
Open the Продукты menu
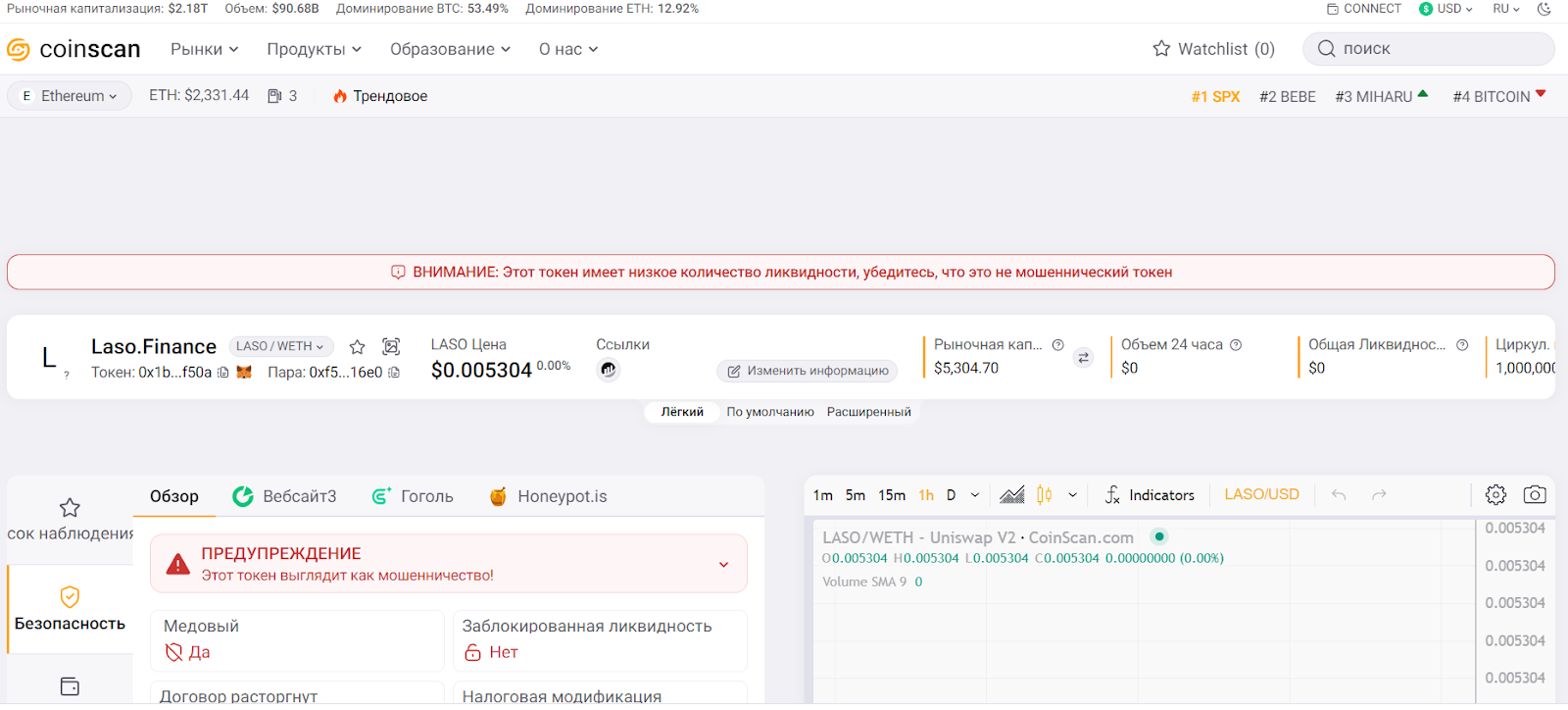[315, 49]
